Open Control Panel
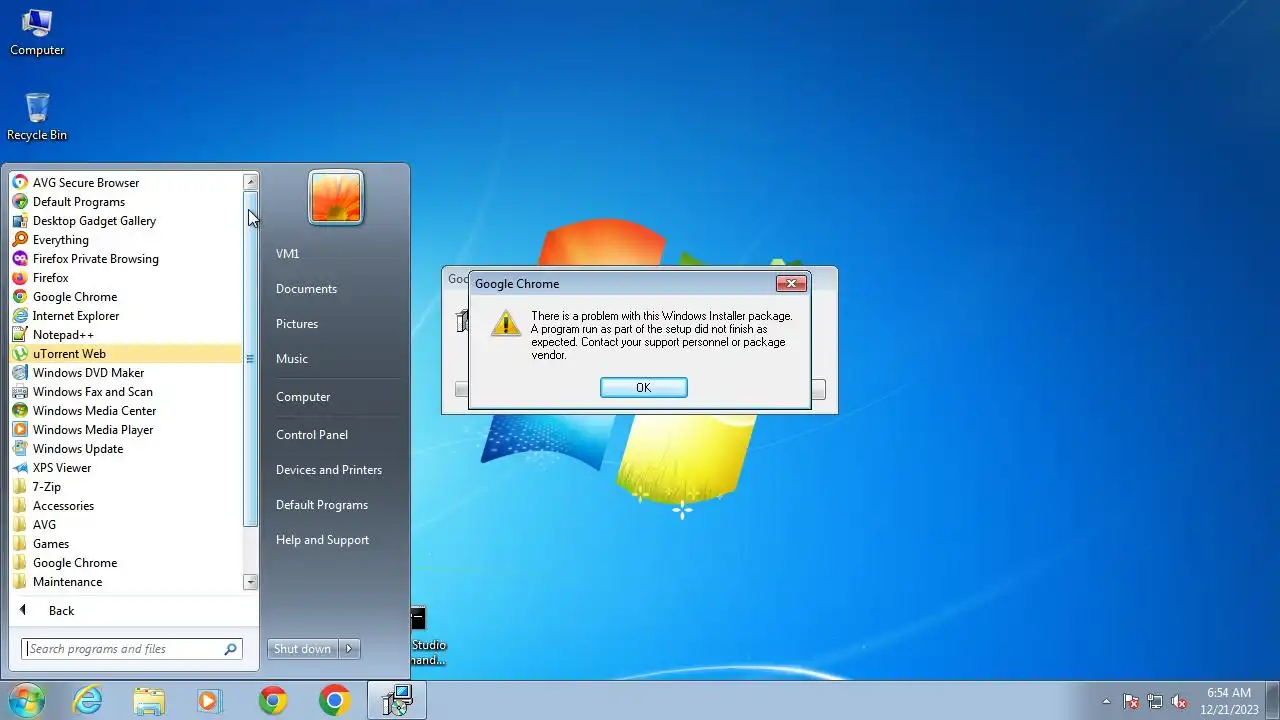The height and width of the screenshot is (720, 1280). point(335,435)
